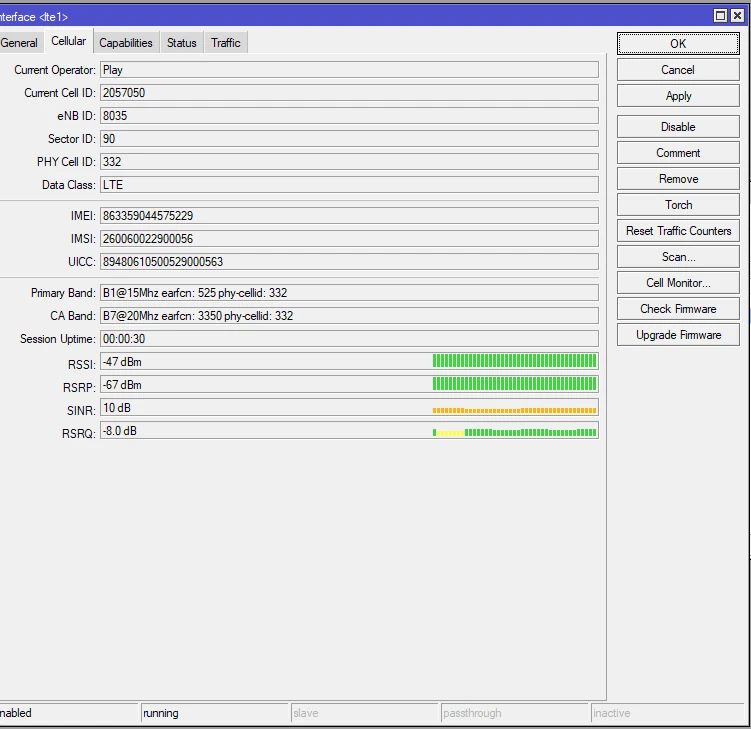The height and width of the screenshot is (729, 751).
Task: Select the Cellular tab
Action: coord(68,41)
